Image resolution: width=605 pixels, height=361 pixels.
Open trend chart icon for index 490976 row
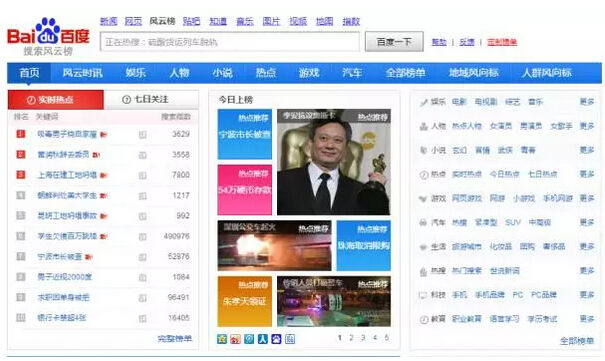[x=142, y=237]
